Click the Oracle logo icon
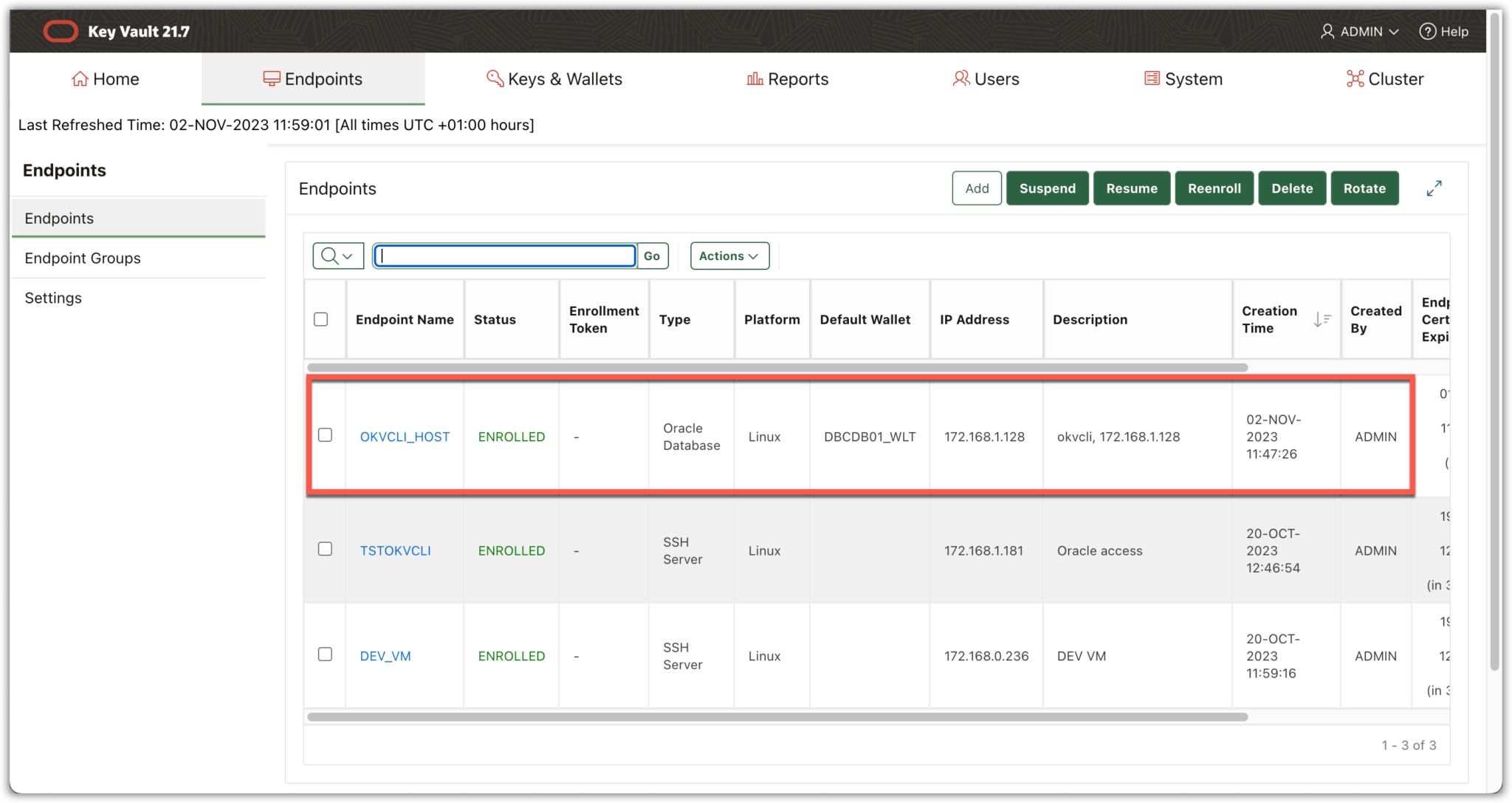 point(61,31)
